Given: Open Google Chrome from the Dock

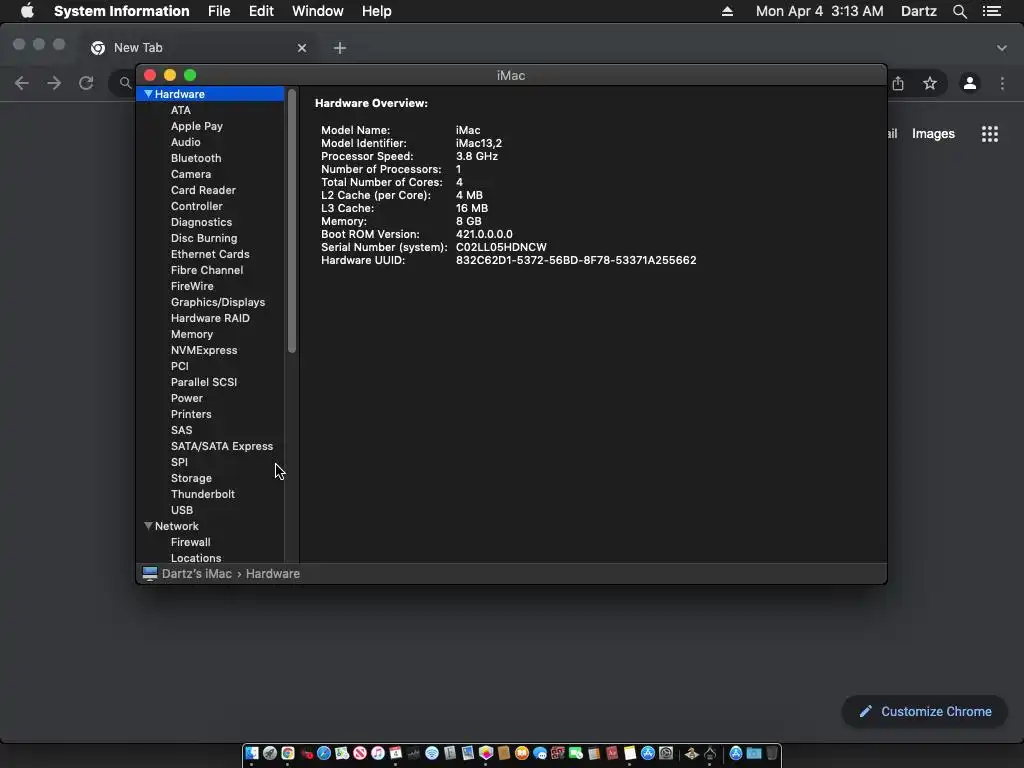Looking at the screenshot, I should (287, 753).
